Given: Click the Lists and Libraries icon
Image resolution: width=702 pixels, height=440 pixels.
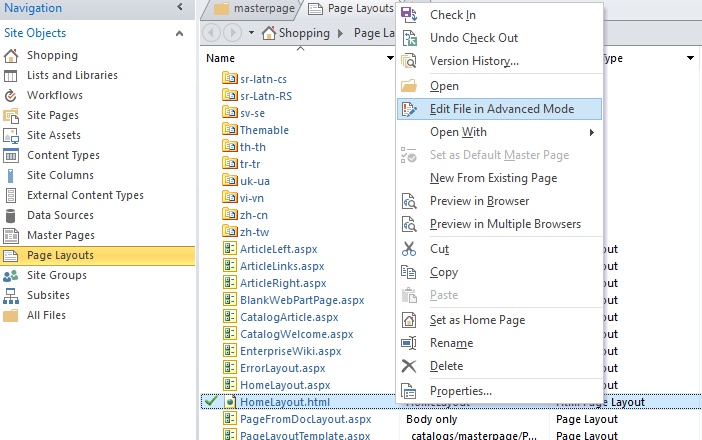Looking at the screenshot, I should 11,76.
